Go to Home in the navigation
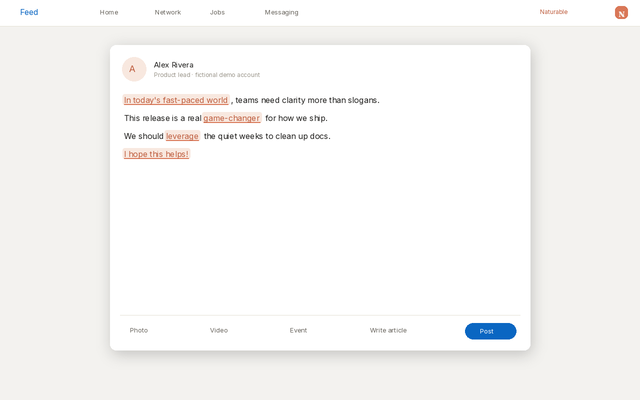The width and height of the screenshot is (640, 400). [x=109, y=12]
